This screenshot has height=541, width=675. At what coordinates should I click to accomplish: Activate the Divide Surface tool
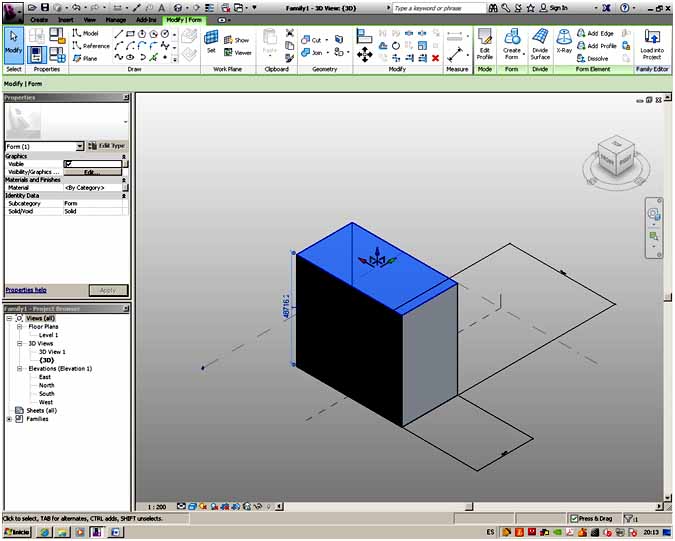click(540, 44)
